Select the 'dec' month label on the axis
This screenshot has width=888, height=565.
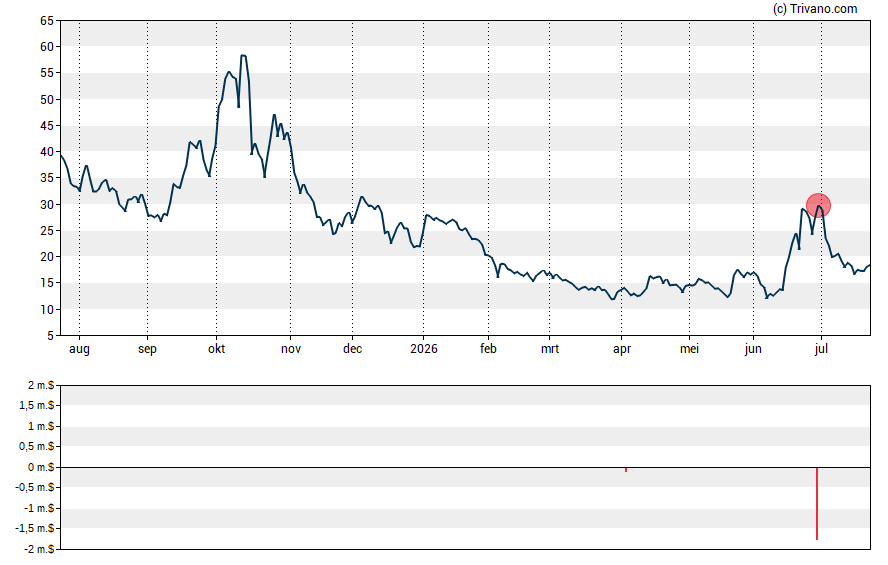(x=352, y=349)
